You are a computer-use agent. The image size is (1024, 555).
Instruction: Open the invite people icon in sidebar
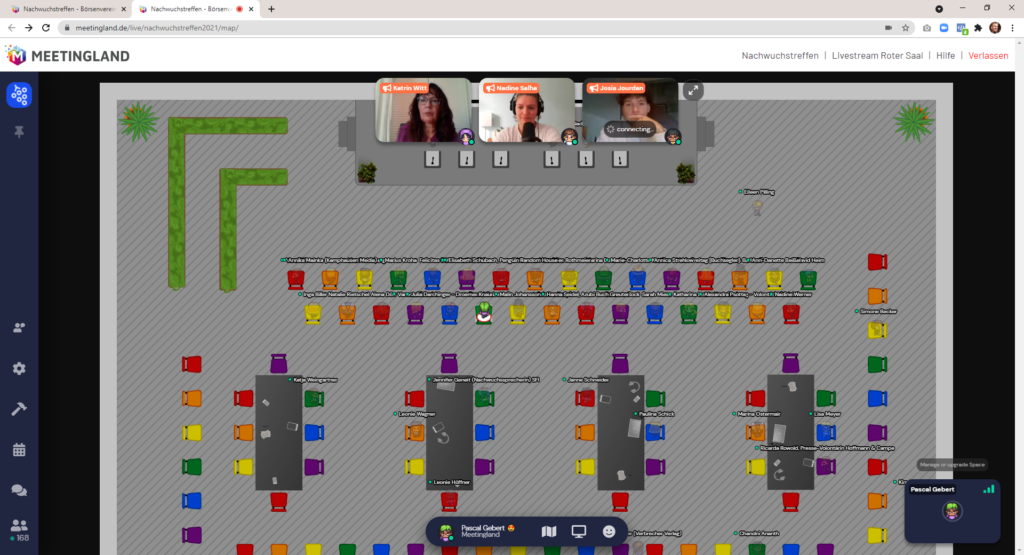[19, 327]
